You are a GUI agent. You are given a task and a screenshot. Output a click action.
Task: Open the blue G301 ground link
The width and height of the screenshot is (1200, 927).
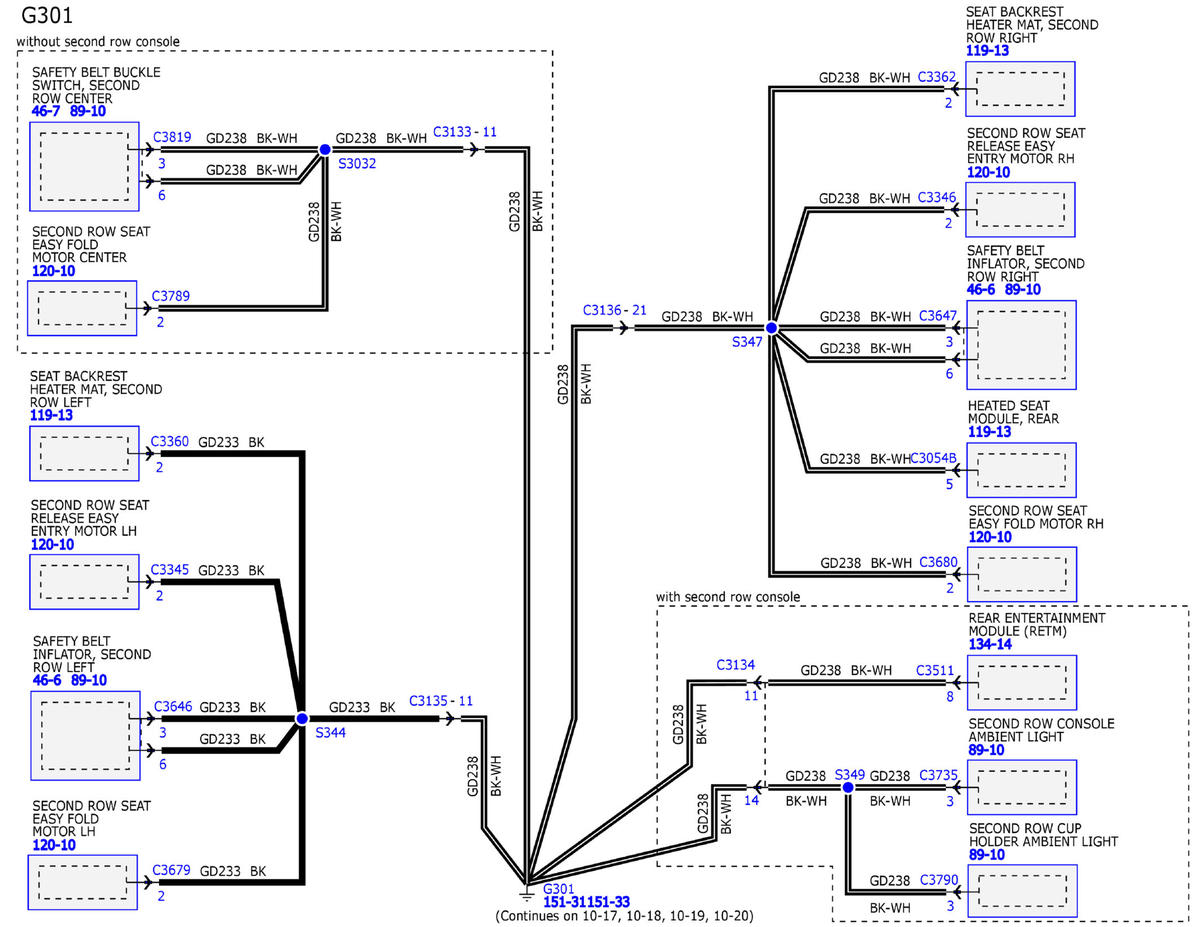click(x=558, y=888)
